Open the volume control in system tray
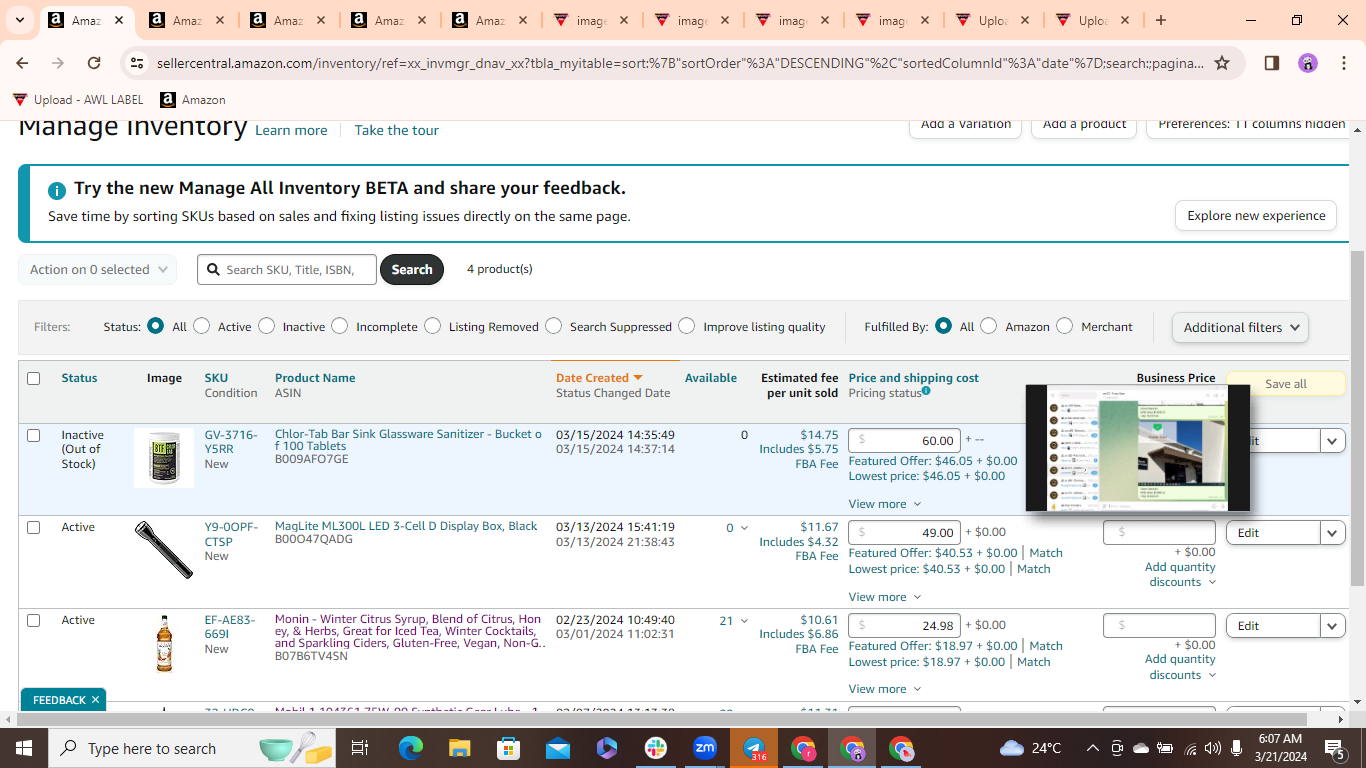Viewport: 1366px width, 768px height. 1213,748
